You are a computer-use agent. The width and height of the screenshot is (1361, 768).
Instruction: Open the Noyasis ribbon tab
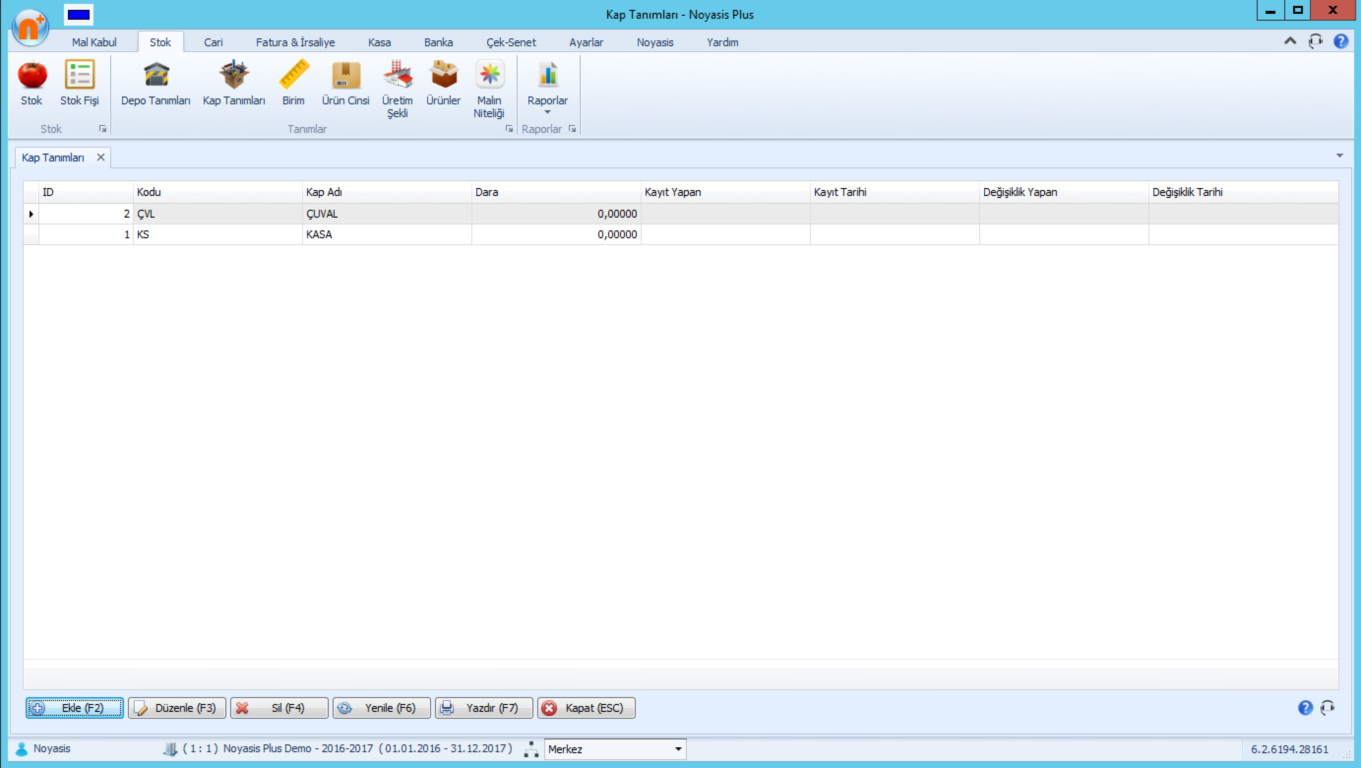point(655,43)
